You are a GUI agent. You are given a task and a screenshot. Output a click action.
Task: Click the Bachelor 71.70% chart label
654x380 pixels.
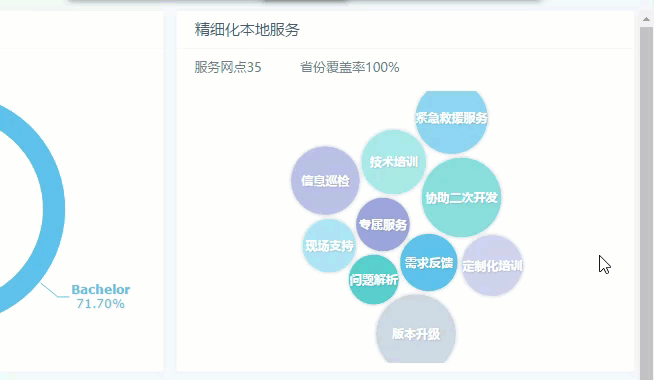101,297
